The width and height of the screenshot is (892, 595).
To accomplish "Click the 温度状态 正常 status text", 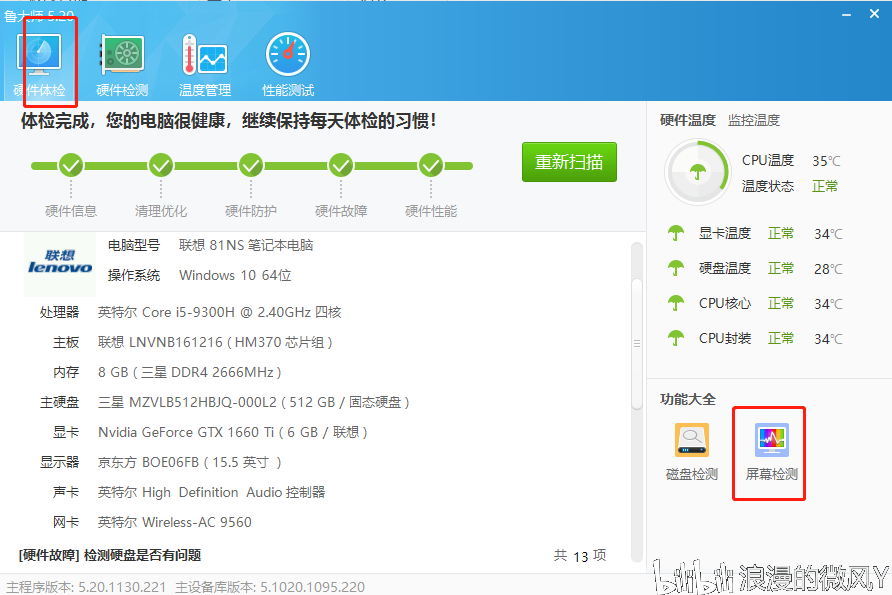I will tap(824, 186).
